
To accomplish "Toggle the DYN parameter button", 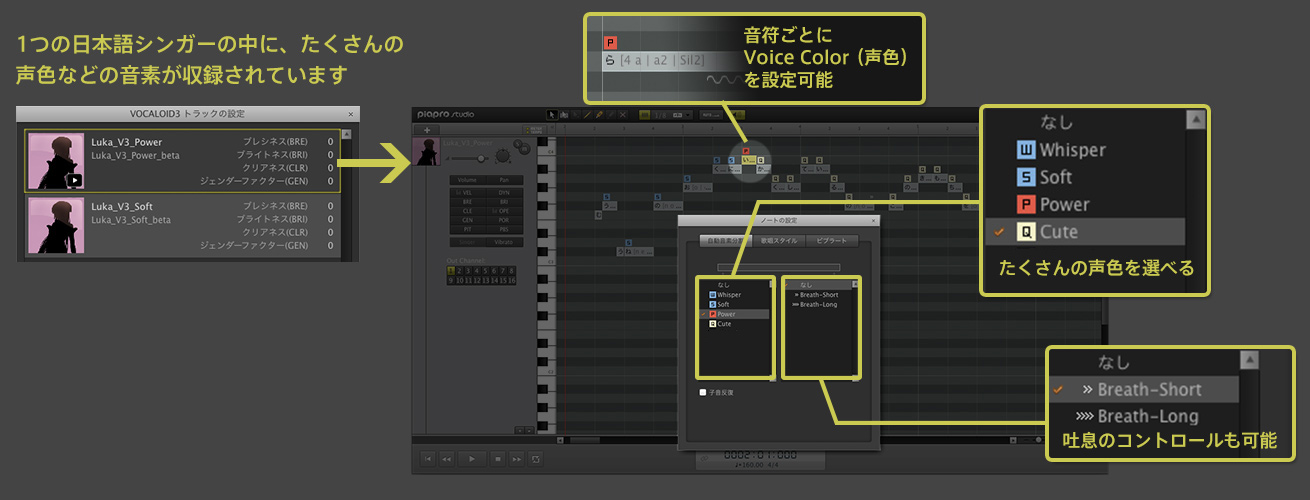I will tap(504, 193).
